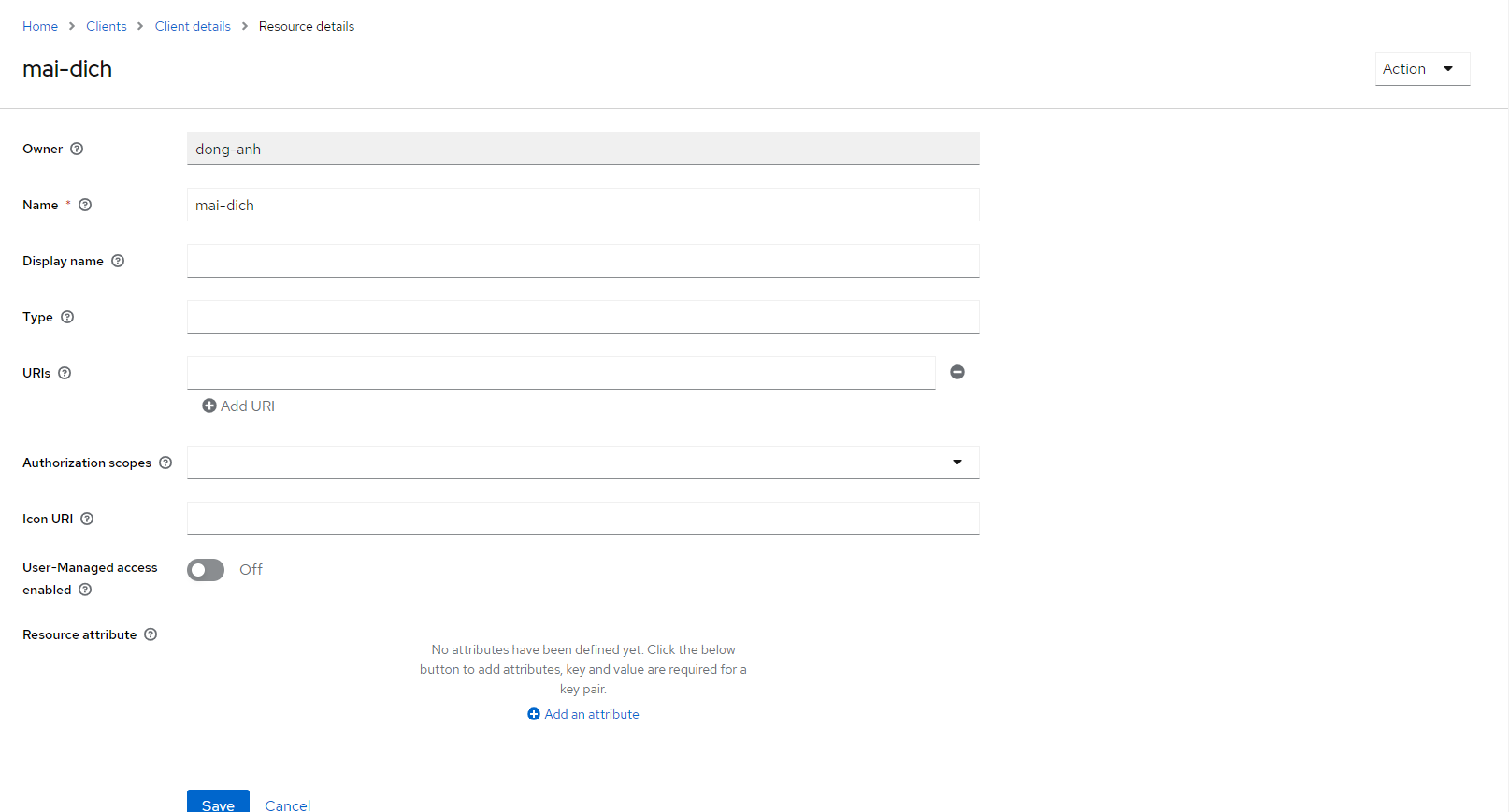This screenshot has height=812, width=1509.
Task: Show help for Authorization scopes
Action: point(165,463)
